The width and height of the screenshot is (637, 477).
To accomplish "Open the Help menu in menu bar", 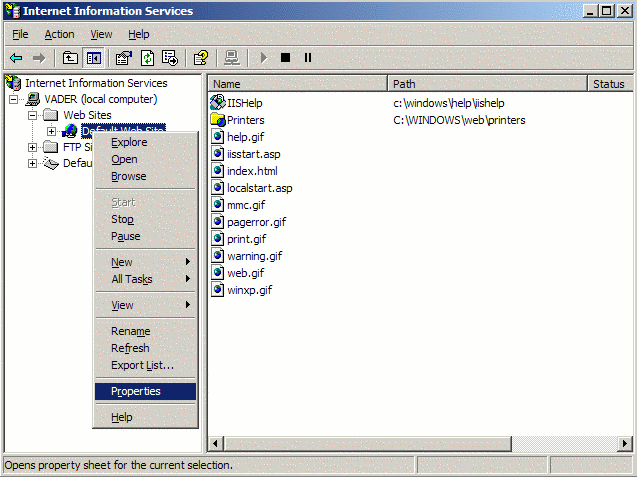I will pyautogui.click(x=139, y=35).
